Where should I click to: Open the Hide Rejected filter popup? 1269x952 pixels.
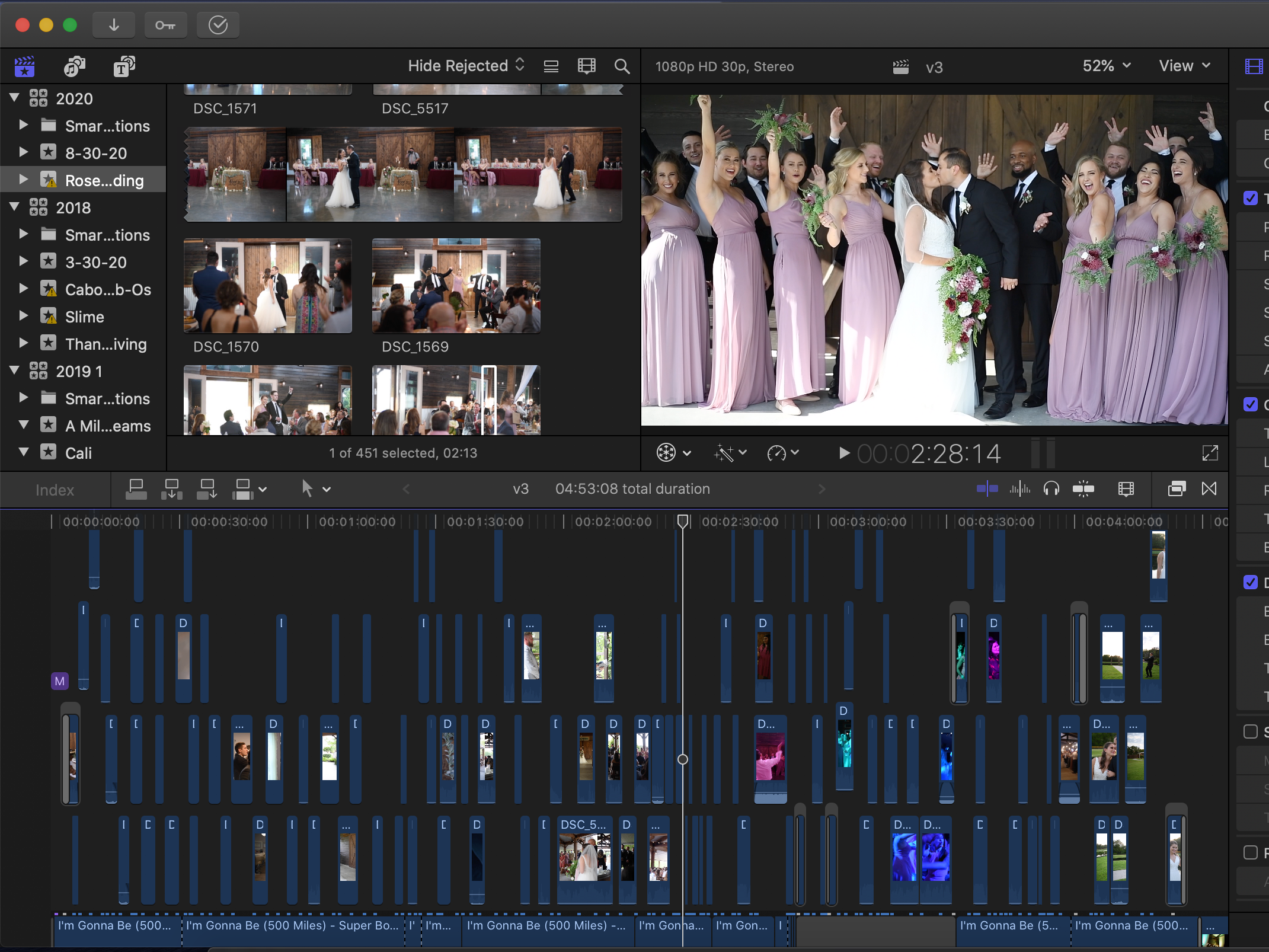click(466, 66)
